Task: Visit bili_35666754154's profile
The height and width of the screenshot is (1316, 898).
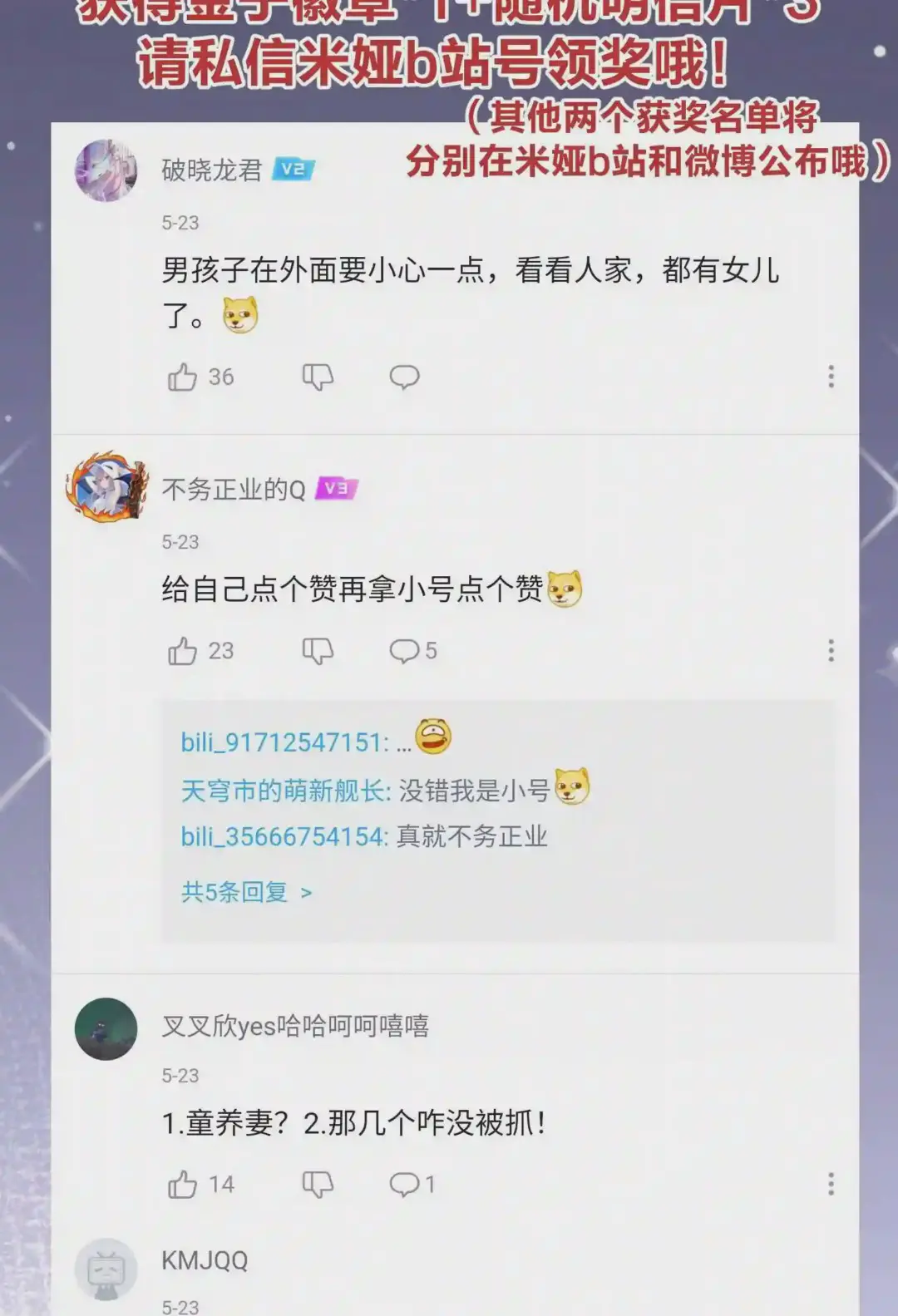Action: point(284,836)
